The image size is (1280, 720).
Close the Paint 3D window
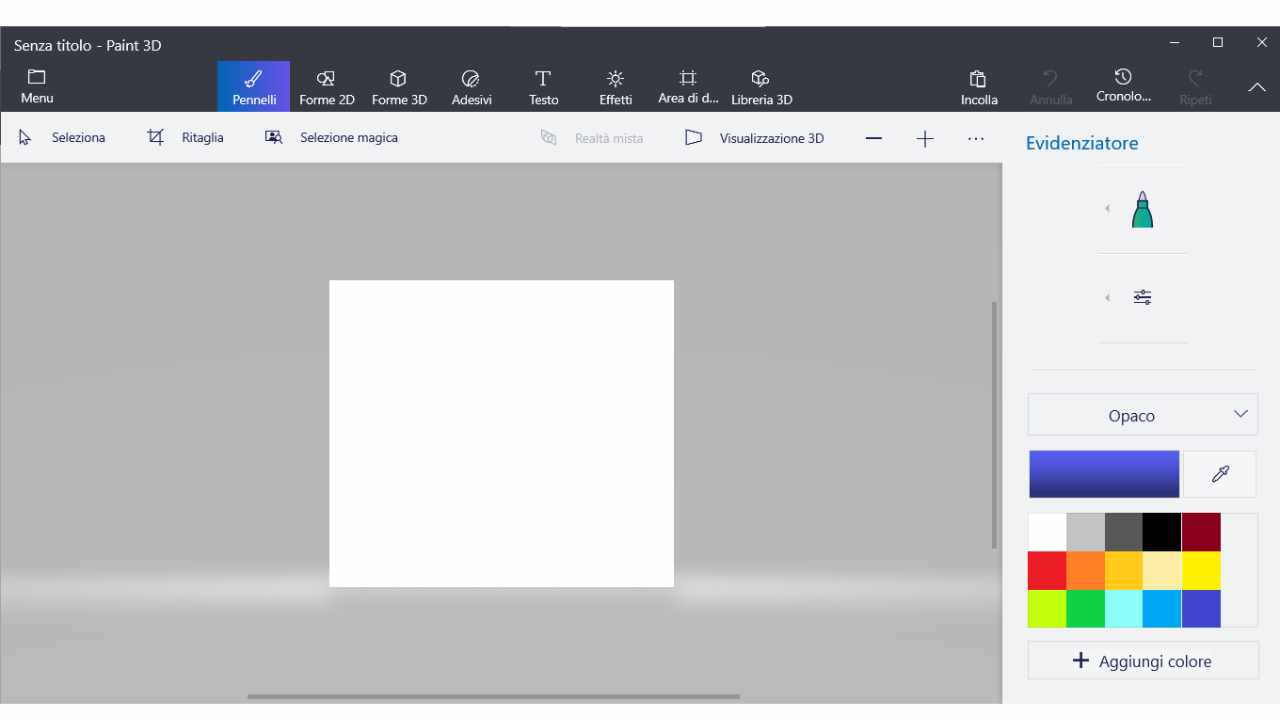click(x=1261, y=42)
